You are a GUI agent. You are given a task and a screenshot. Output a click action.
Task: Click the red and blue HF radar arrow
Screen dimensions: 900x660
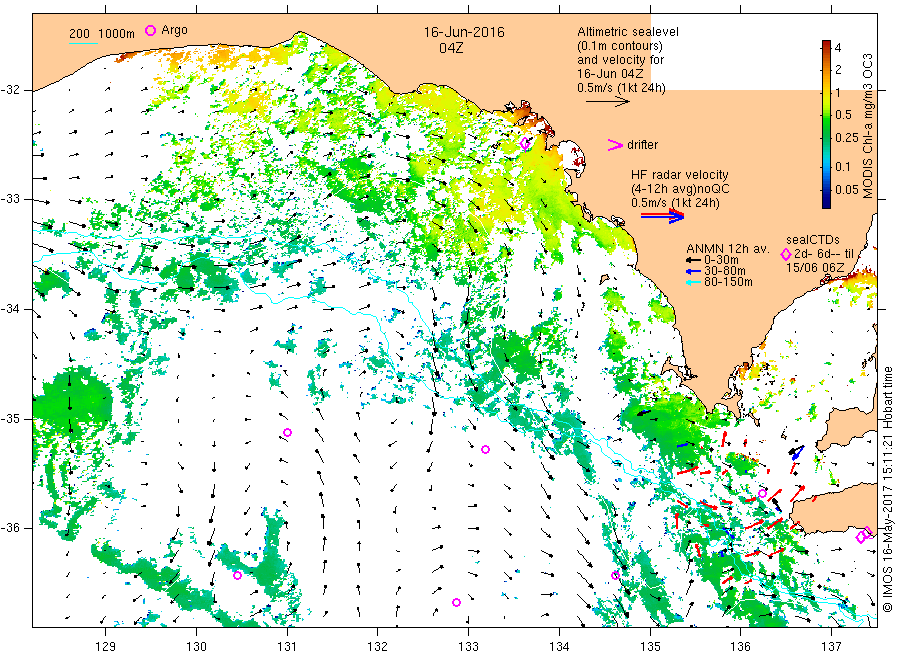(x=663, y=216)
